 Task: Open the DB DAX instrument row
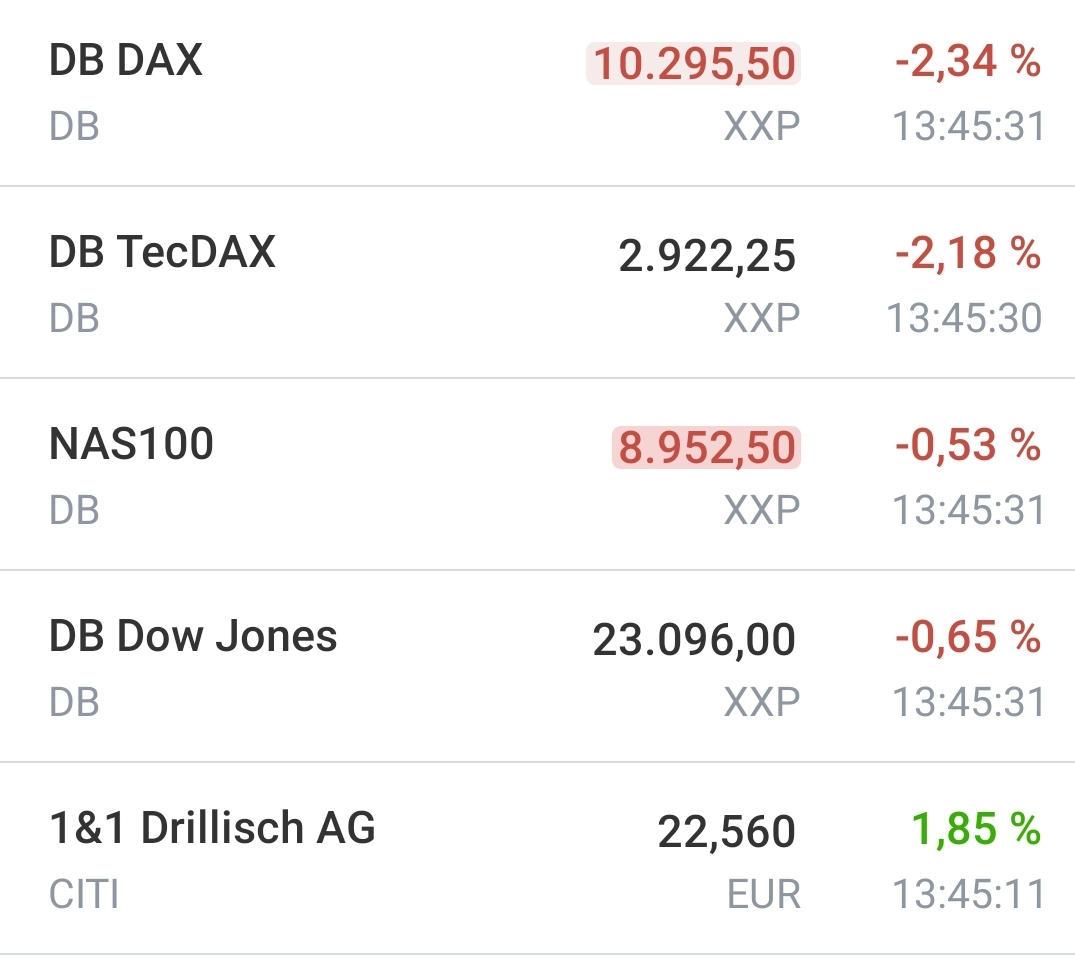[126, 61]
